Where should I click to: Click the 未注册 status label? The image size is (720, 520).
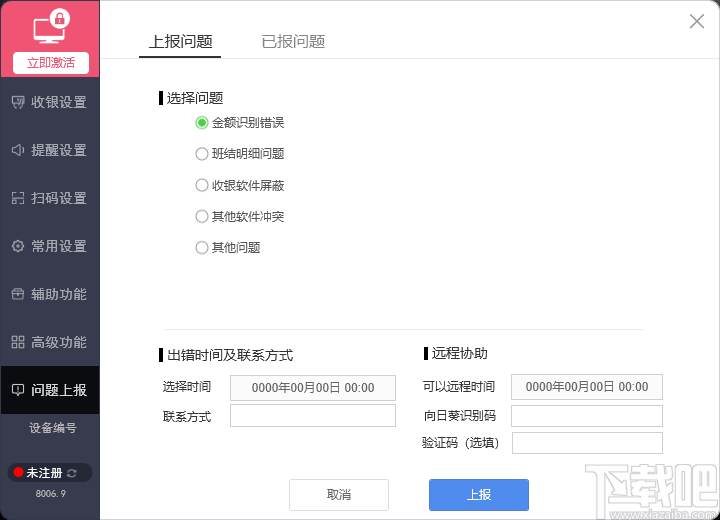click(44, 473)
